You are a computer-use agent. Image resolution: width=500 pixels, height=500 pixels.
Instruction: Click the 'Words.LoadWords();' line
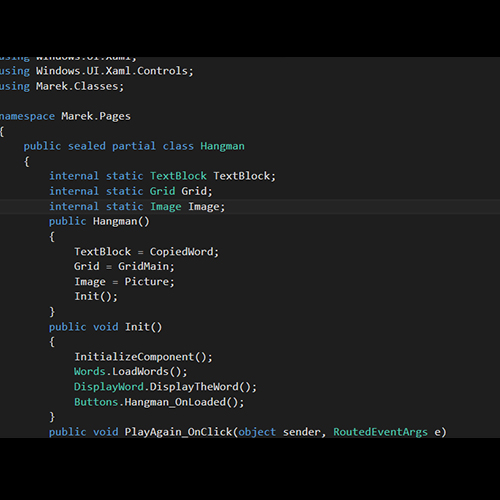[x=131, y=372]
